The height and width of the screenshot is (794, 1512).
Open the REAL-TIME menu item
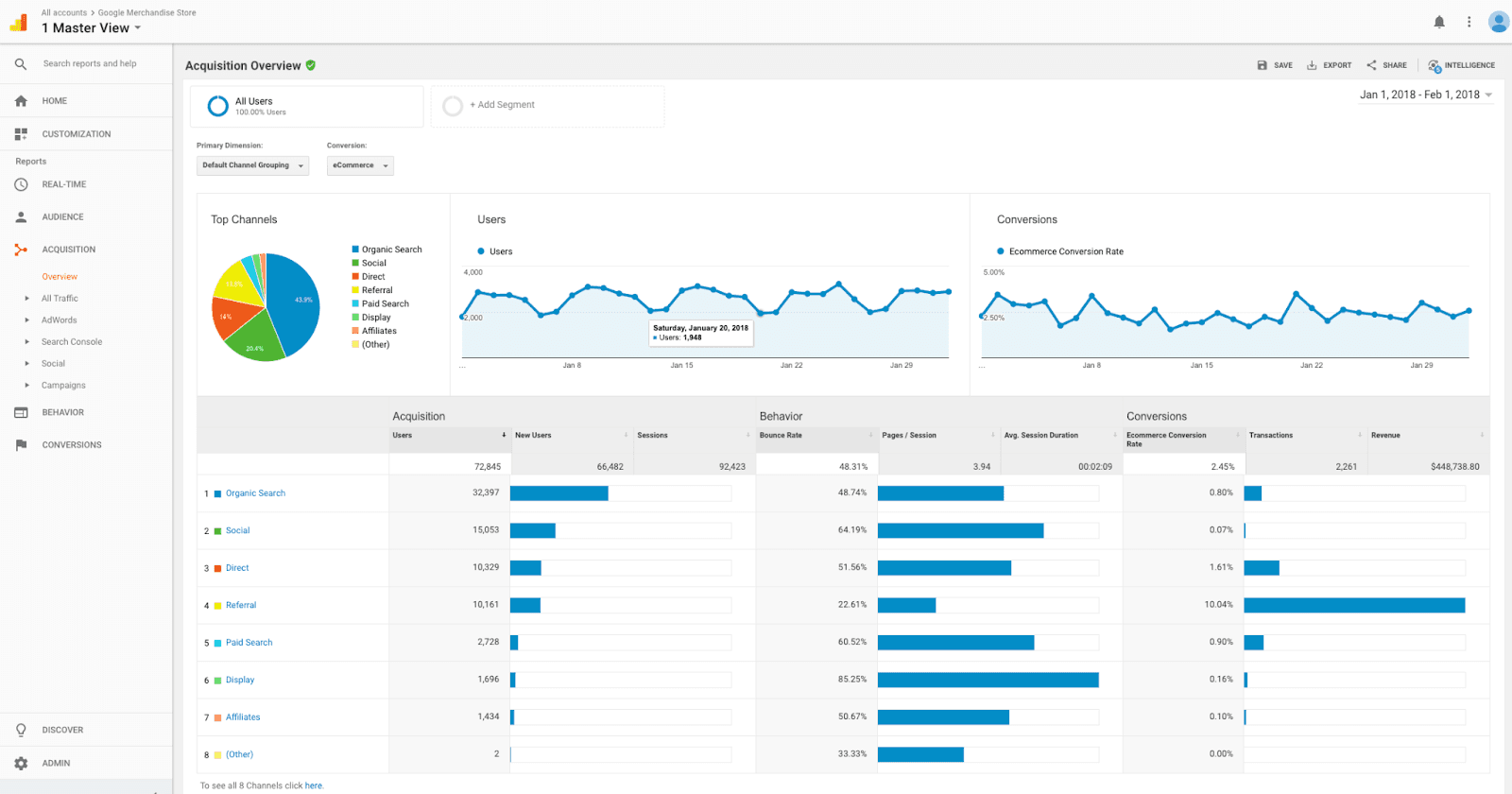(x=64, y=184)
